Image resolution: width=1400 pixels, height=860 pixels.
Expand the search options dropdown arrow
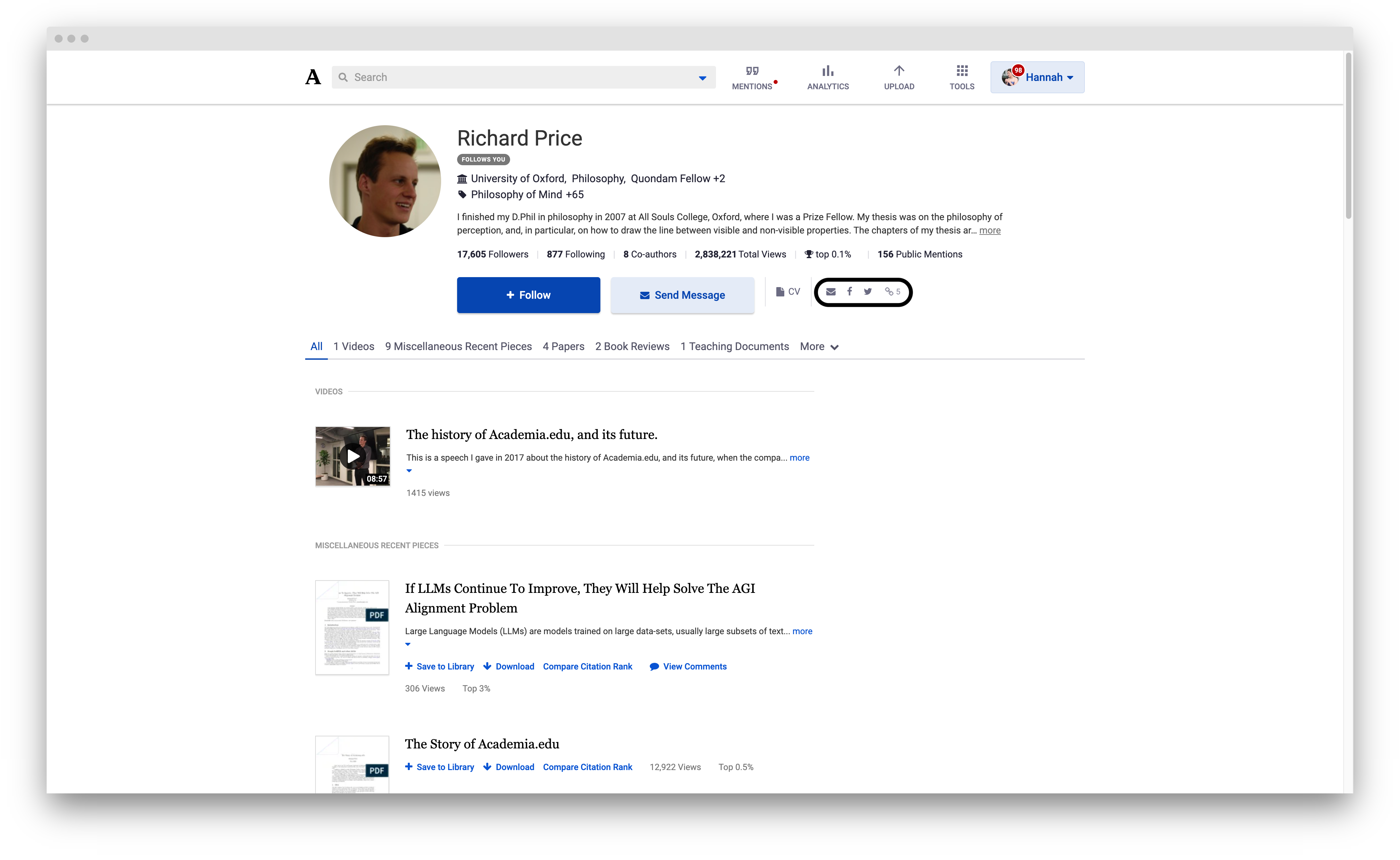pos(703,78)
